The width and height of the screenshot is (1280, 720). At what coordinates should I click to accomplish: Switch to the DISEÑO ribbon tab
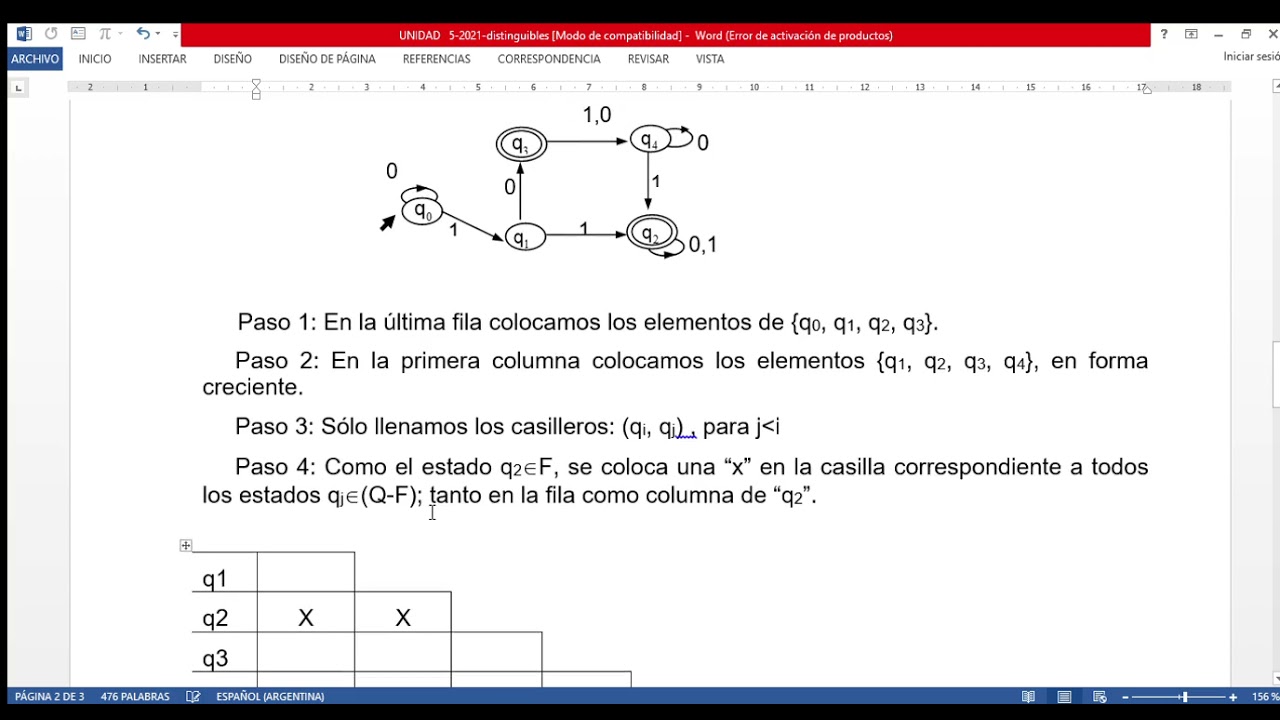pos(232,59)
